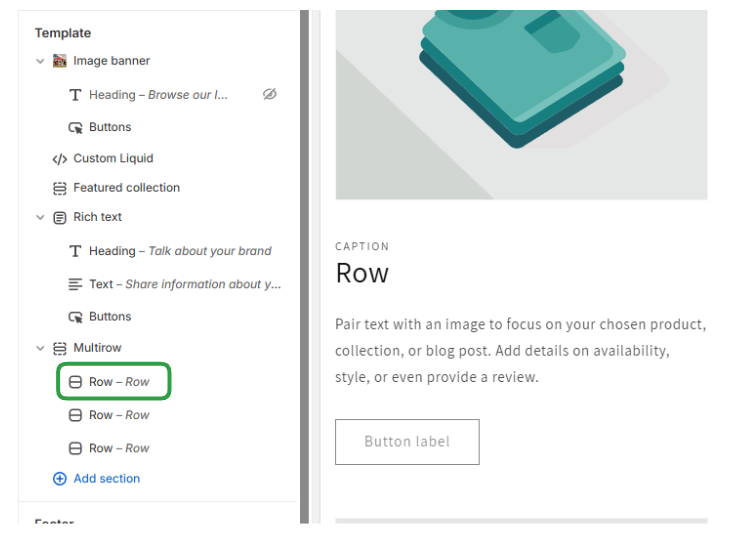This screenshot has height=533, width=731.
Task: Click the Text paragraph icon under Rich text
Action: pyautogui.click(x=75, y=284)
